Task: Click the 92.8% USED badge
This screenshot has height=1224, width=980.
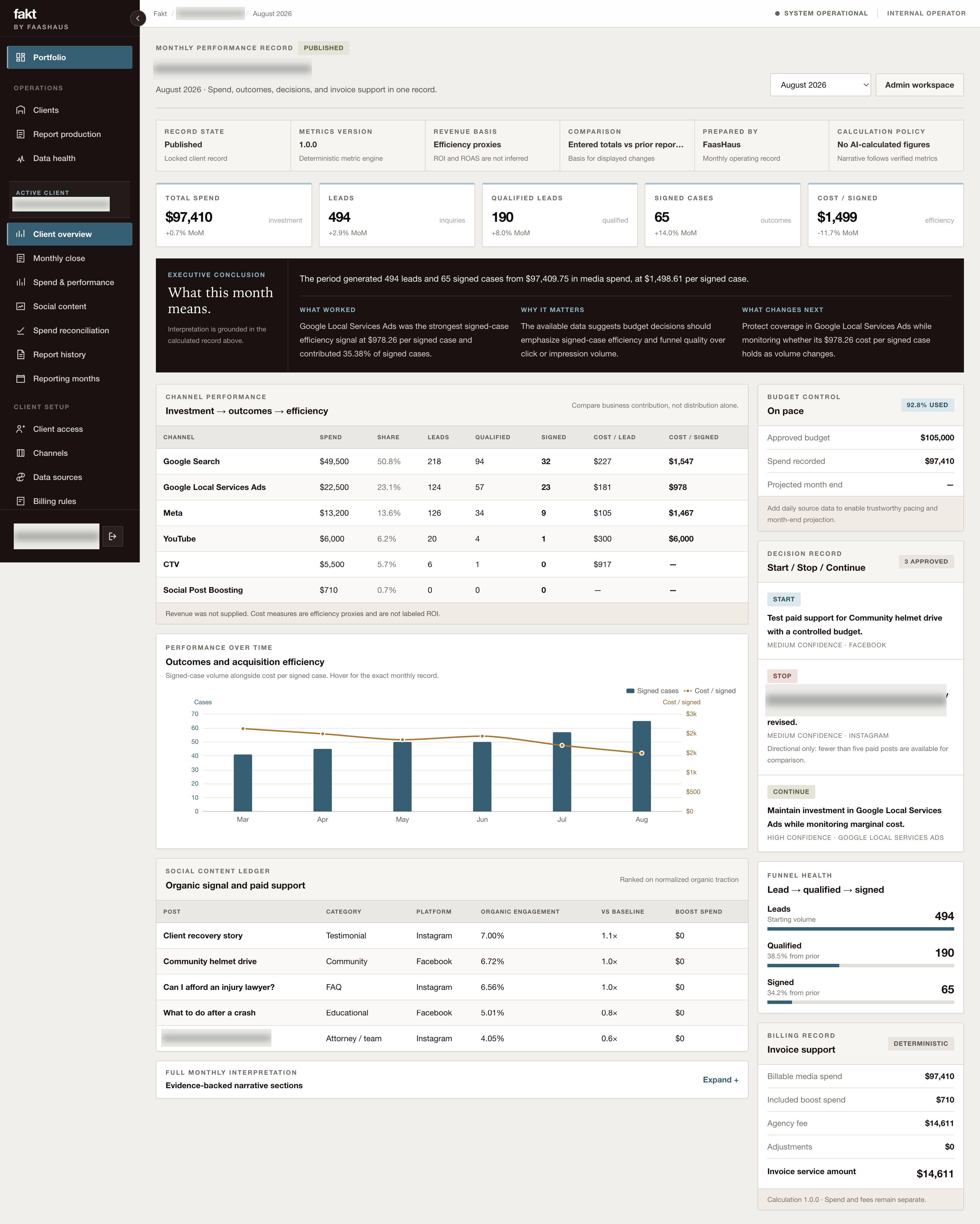Action: coord(927,405)
